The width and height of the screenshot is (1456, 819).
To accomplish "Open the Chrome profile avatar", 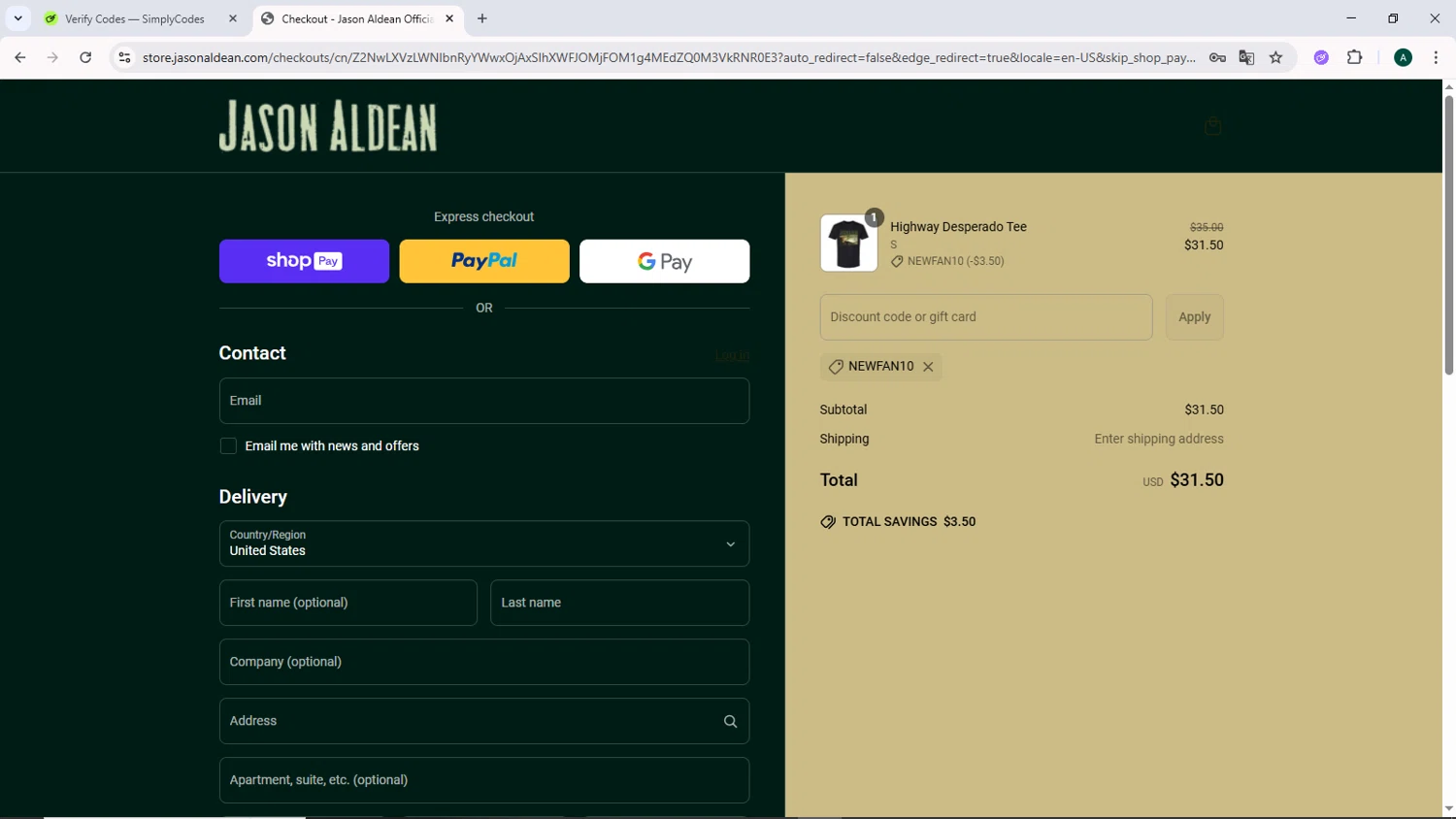I will tap(1403, 57).
